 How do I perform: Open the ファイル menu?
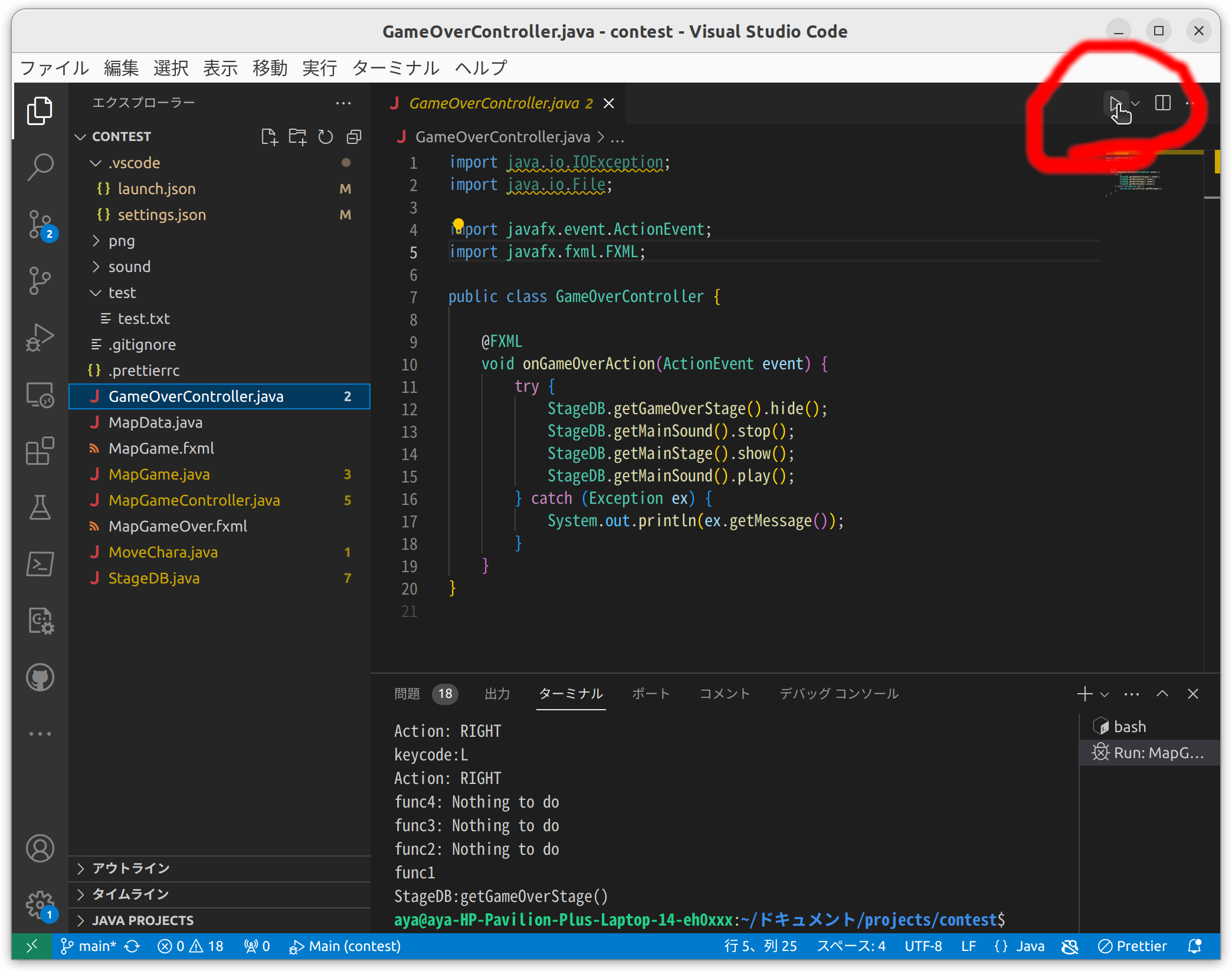[x=54, y=68]
